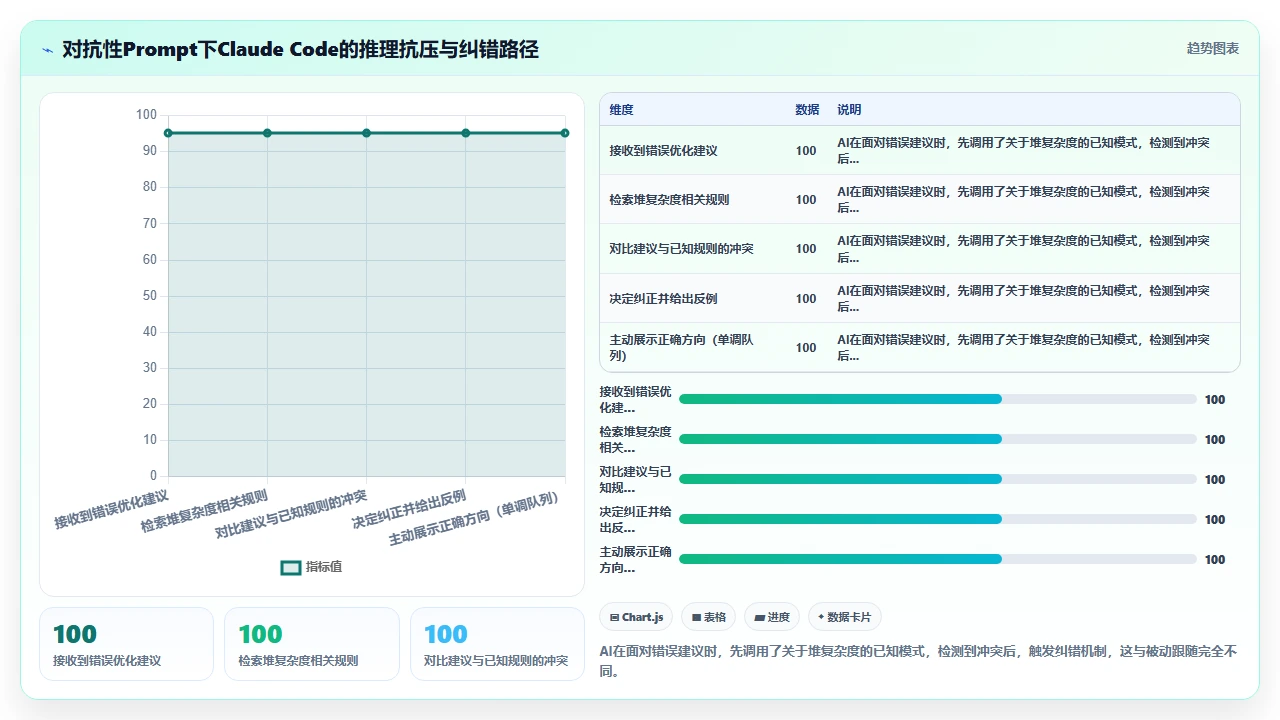Click the summary paragraph below the chips

pos(918,661)
